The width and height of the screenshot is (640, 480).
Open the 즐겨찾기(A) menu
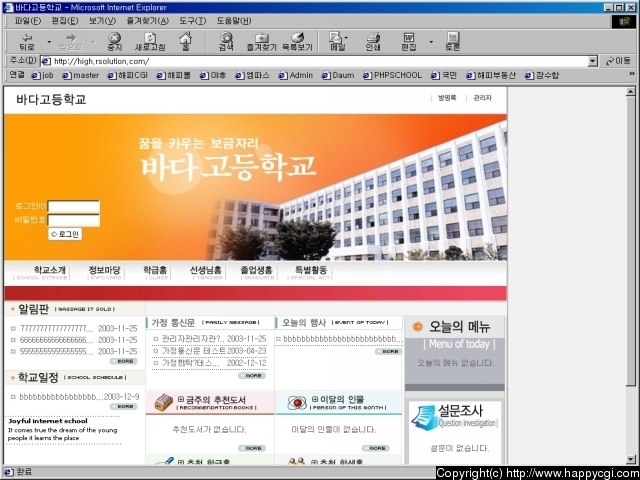point(148,21)
